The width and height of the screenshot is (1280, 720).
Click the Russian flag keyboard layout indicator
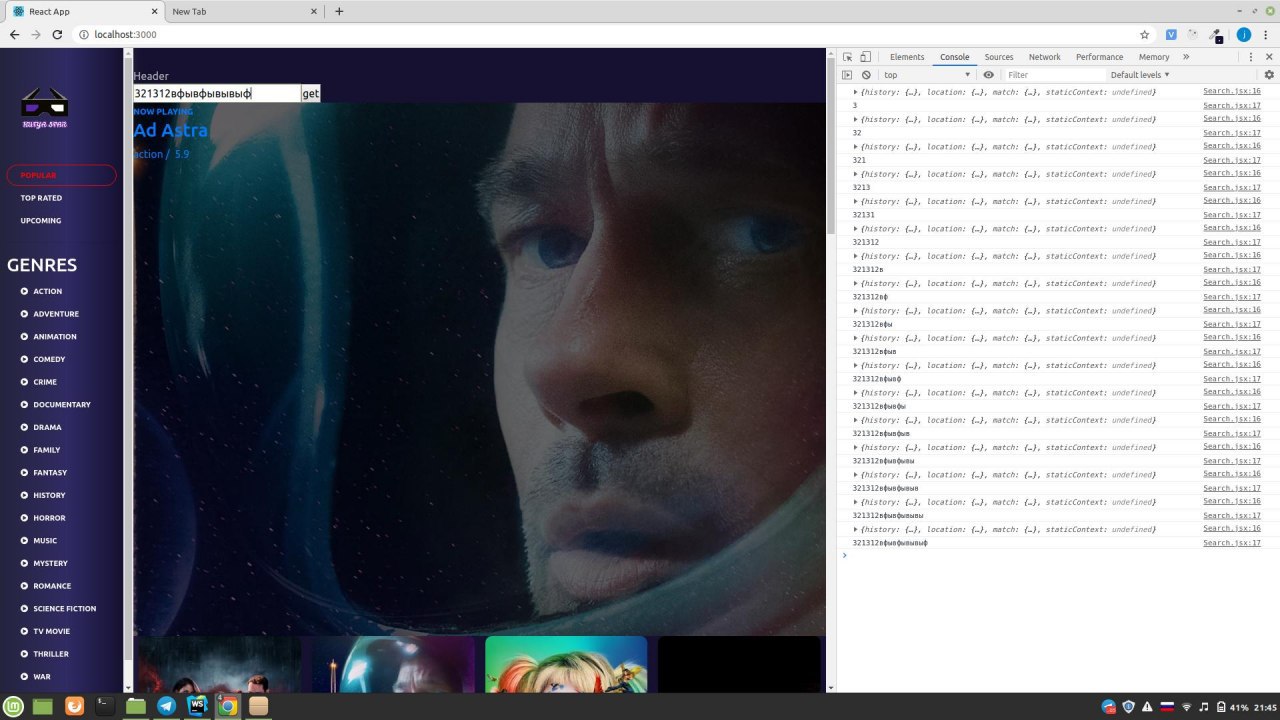coord(1166,707)
